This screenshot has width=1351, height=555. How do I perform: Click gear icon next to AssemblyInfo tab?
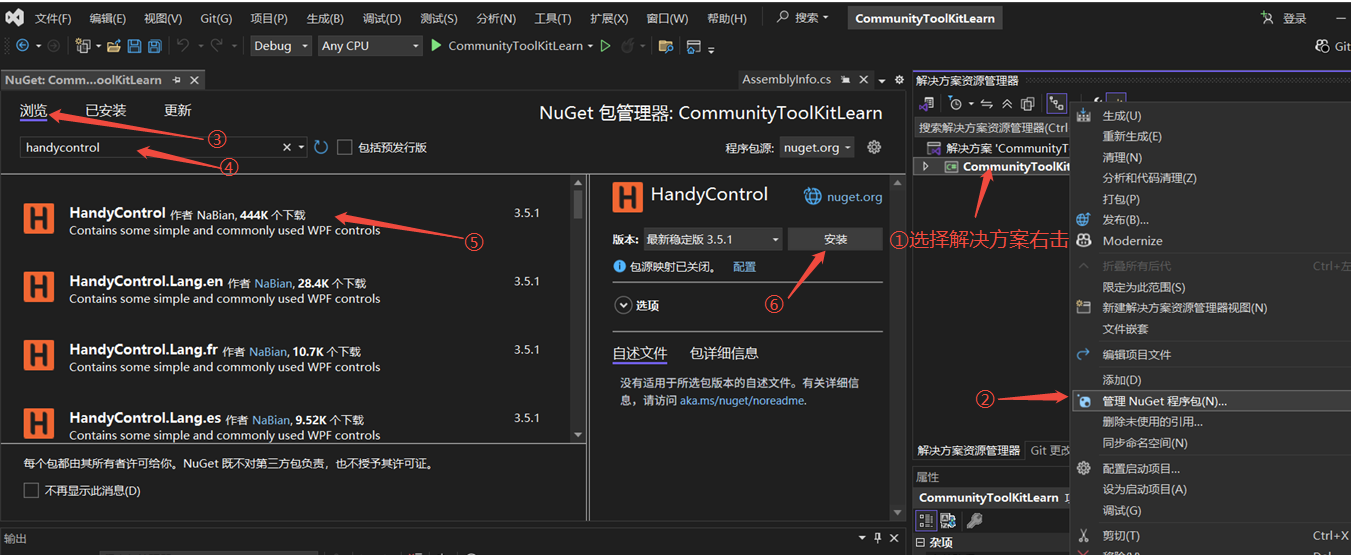coord(899,80)
